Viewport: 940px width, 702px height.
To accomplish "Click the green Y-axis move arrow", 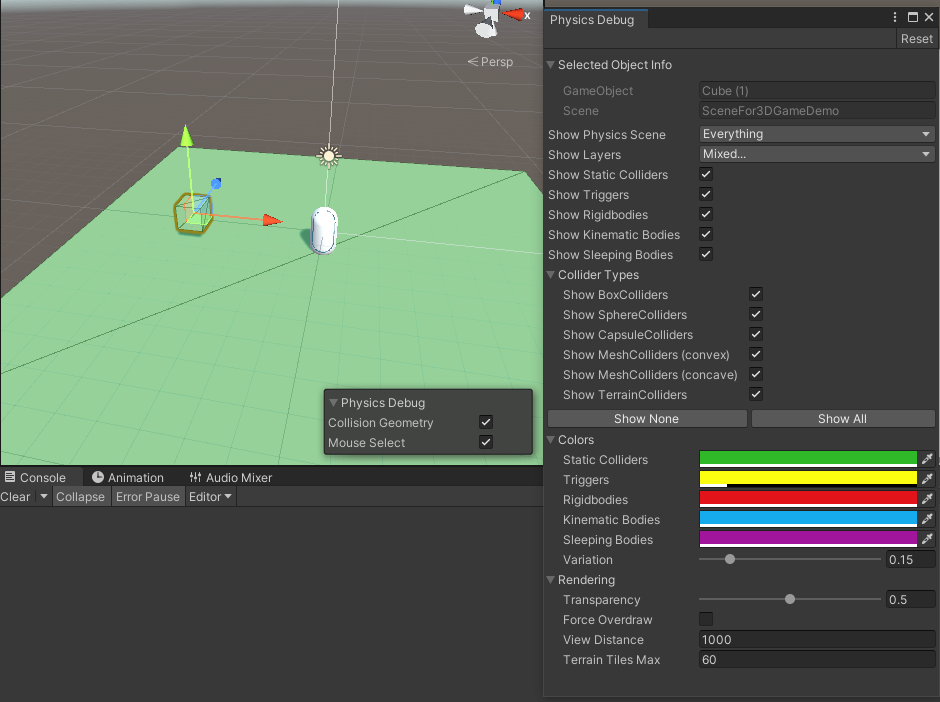I will (x=186, y=136).
